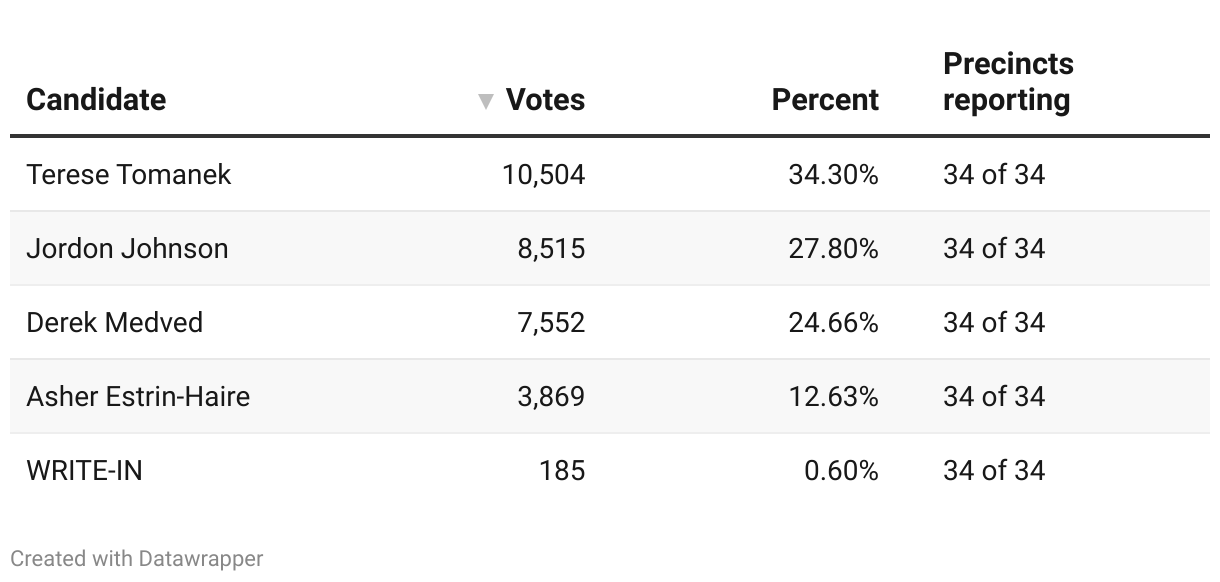Select the Derek Medved candidate name

115,322
